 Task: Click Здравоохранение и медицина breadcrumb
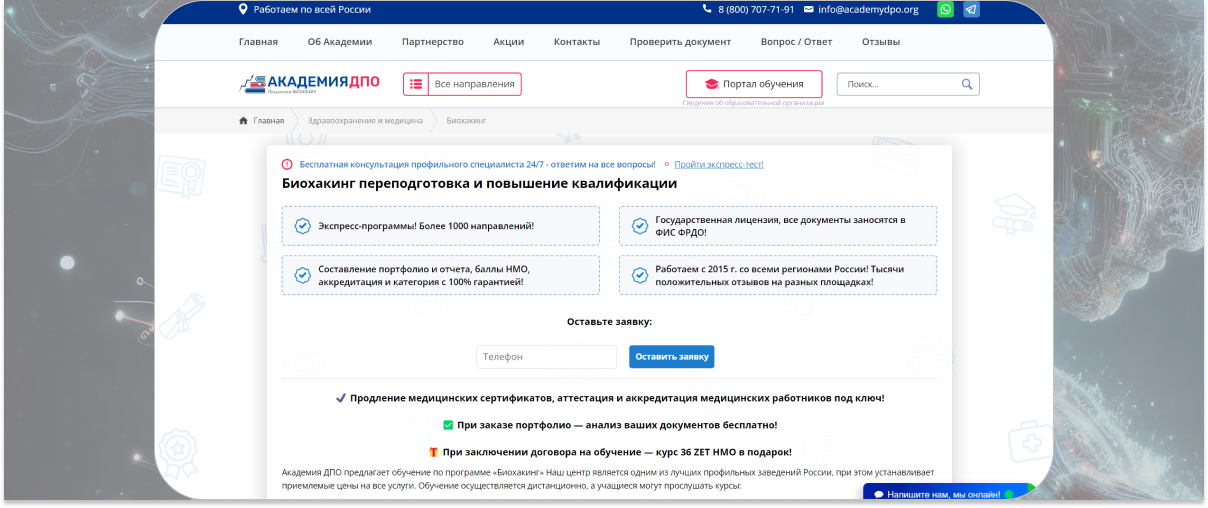pos(365,120)
